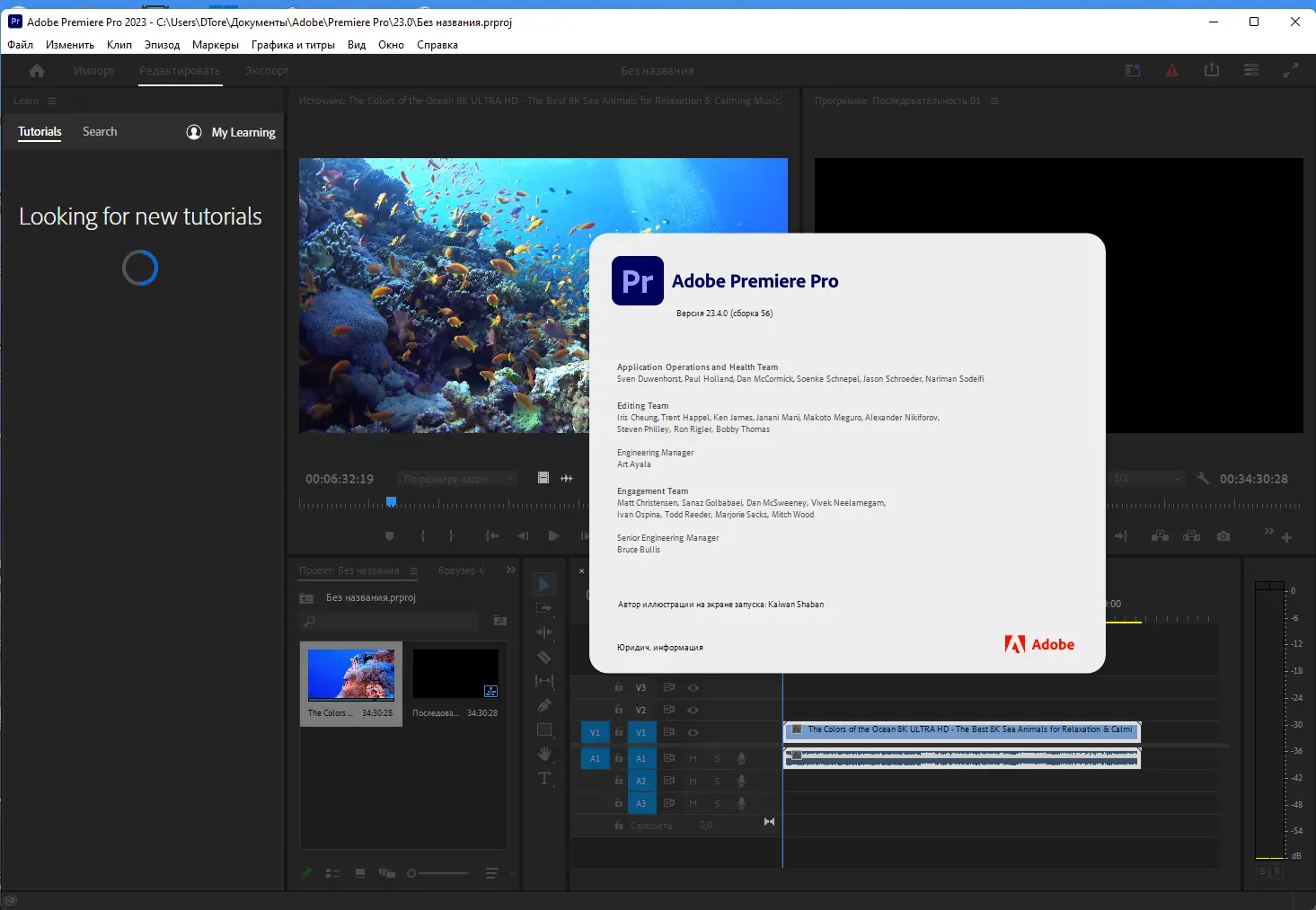1316x910 pixels.
Task: Select the Ripple Edit tool
Action: point(544,632)
